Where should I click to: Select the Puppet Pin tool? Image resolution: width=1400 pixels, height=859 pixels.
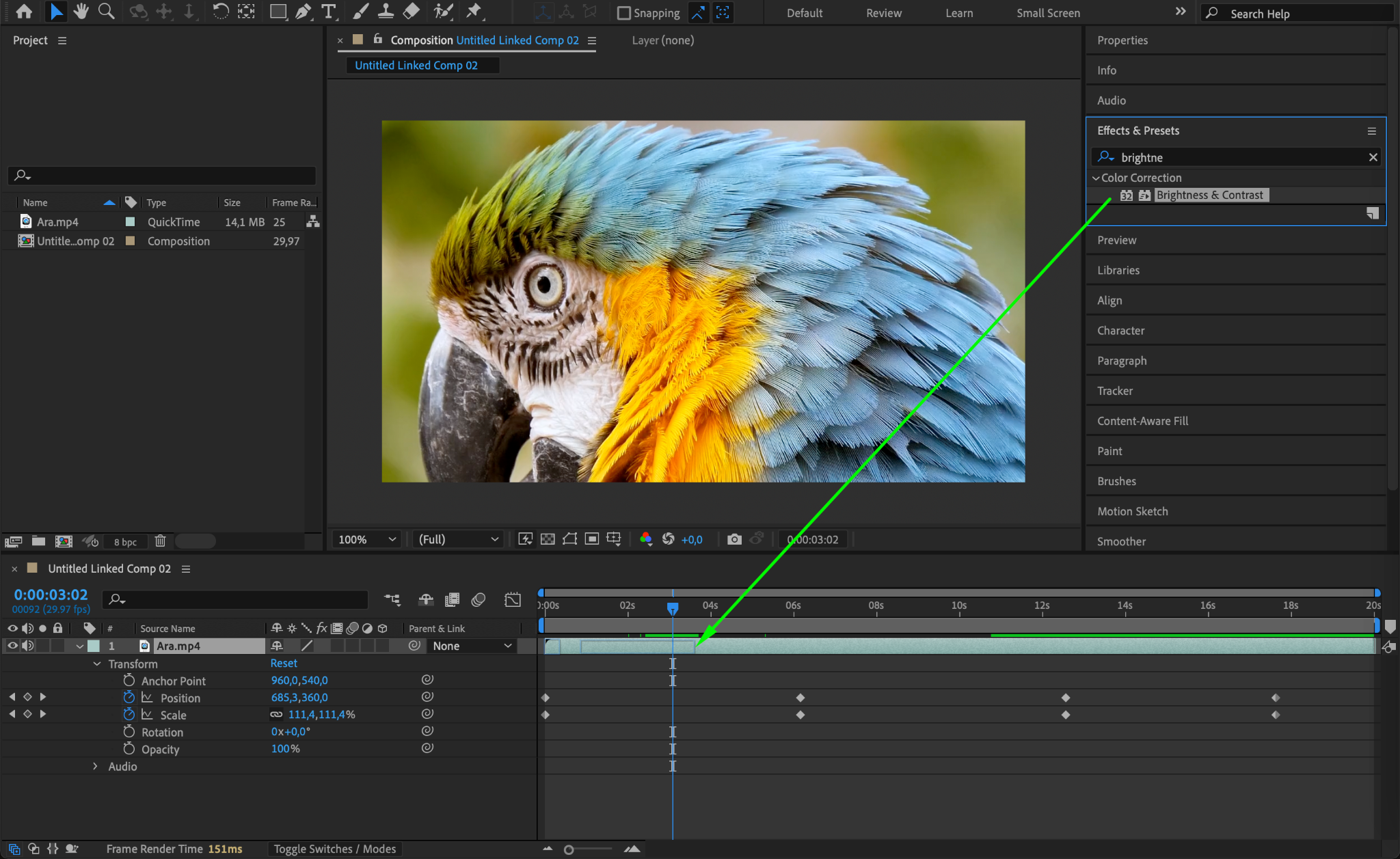tap(473, 11)
